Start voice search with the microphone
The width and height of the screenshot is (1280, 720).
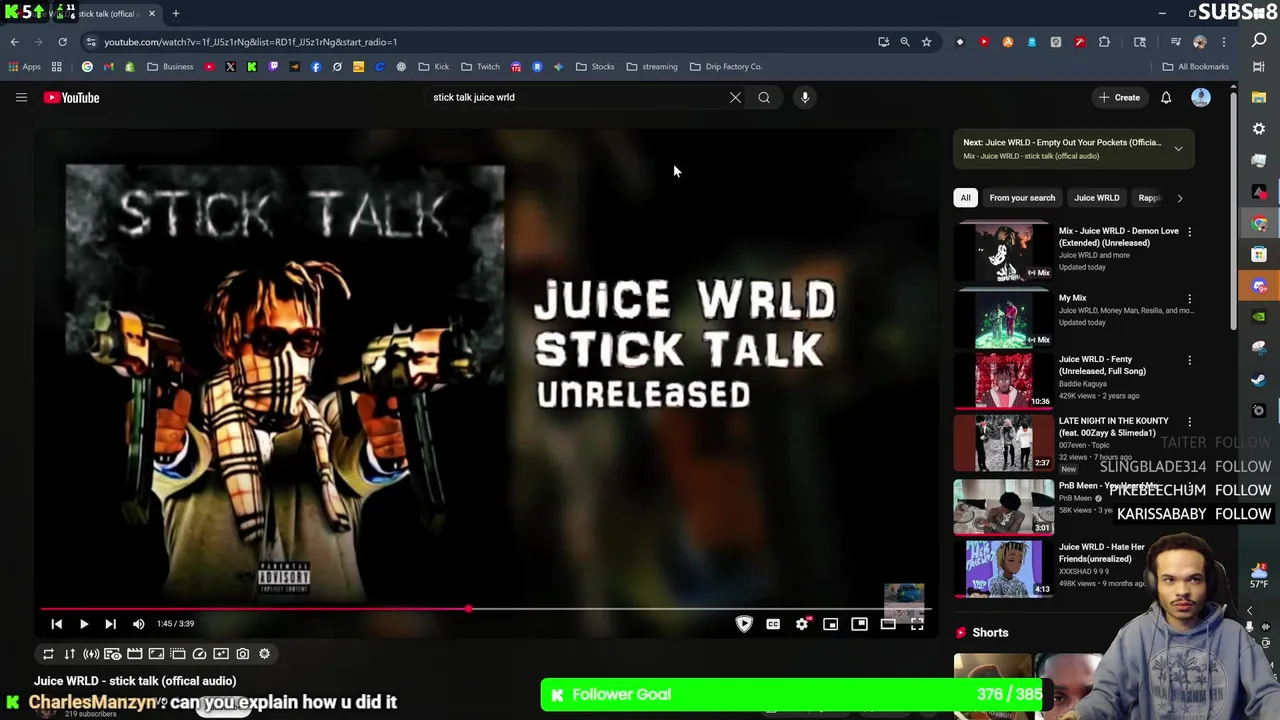point(805,97)
